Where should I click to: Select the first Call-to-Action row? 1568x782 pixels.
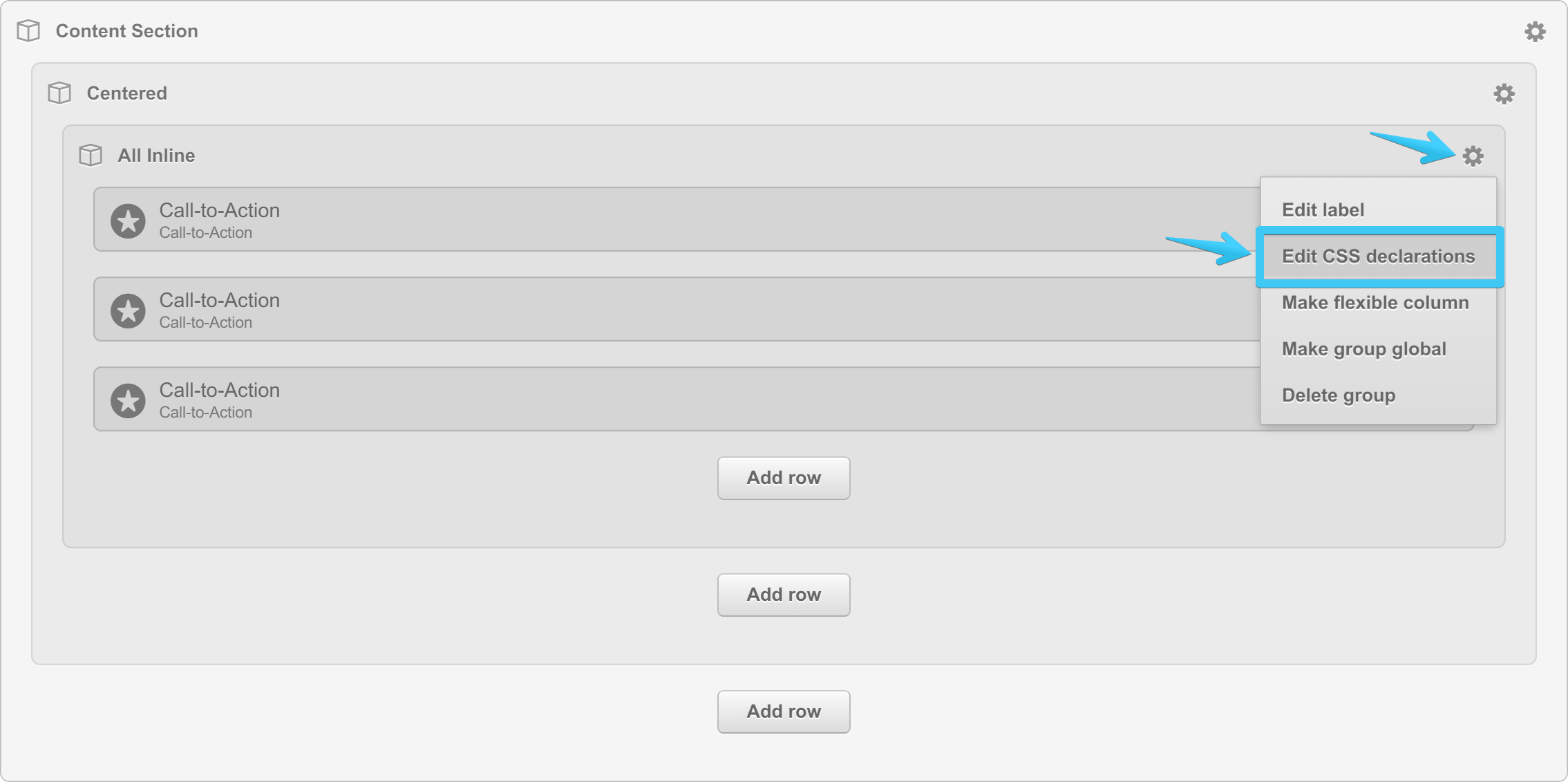(x=622, y=220)
